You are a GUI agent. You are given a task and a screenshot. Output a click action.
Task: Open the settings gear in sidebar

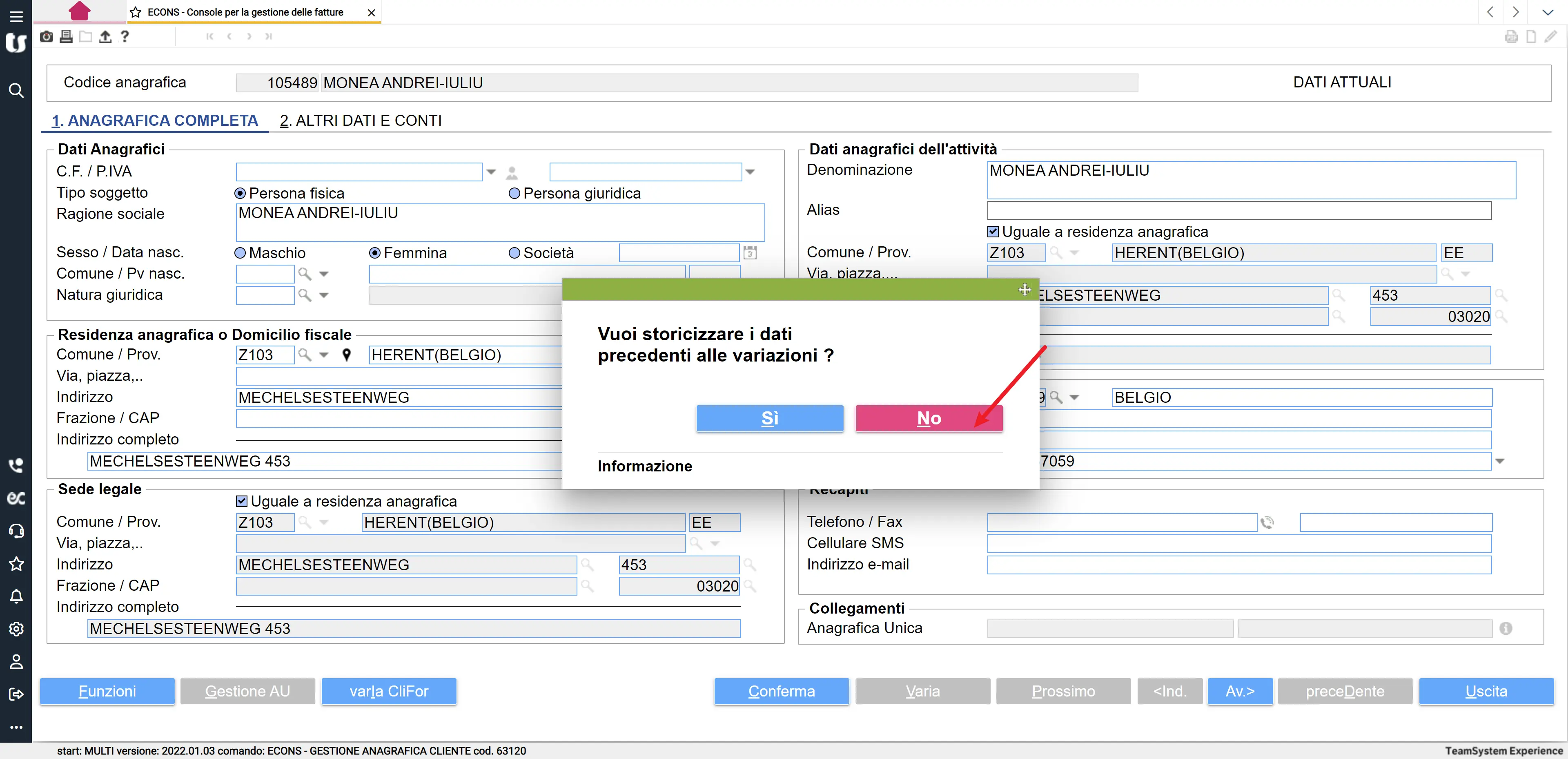click(16, 629)
